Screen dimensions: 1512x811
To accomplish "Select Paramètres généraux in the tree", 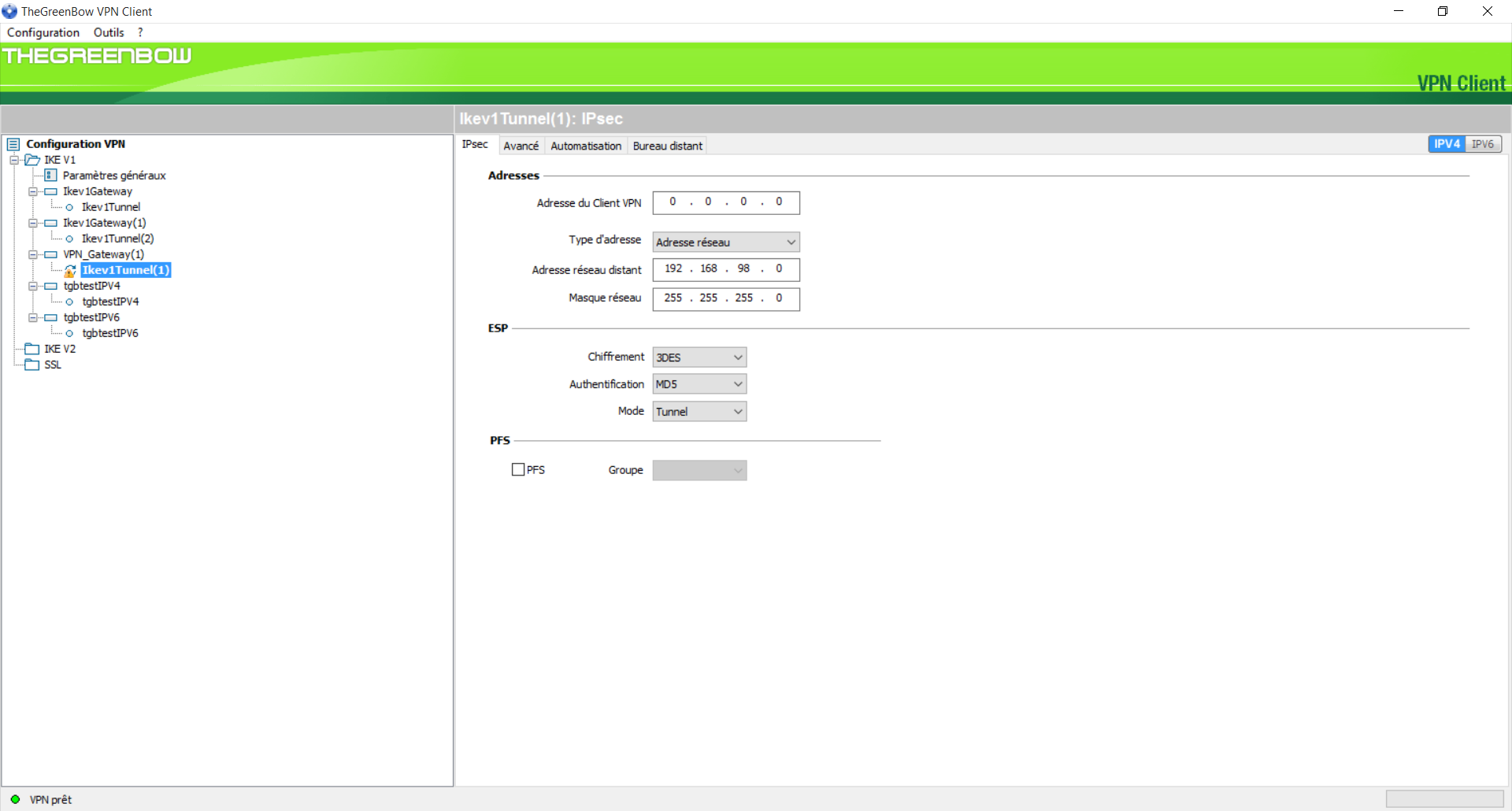I will point(114,176).
